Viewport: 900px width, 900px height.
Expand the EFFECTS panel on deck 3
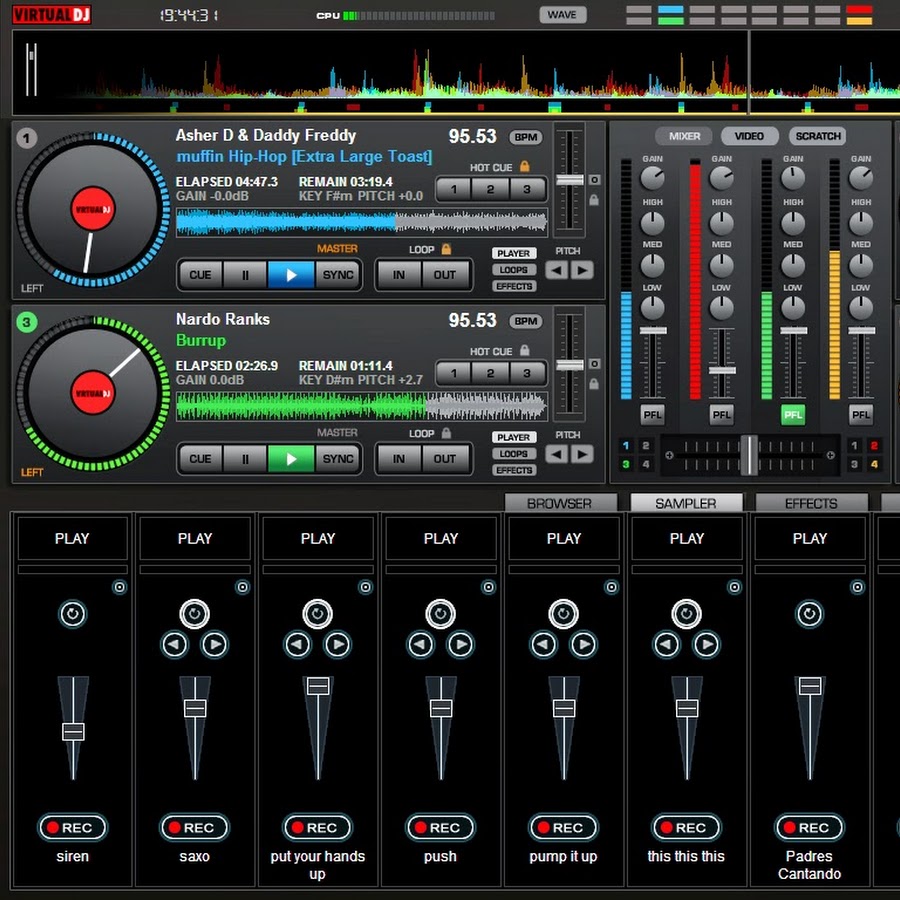pyautogui.click(x=513, y=470)
